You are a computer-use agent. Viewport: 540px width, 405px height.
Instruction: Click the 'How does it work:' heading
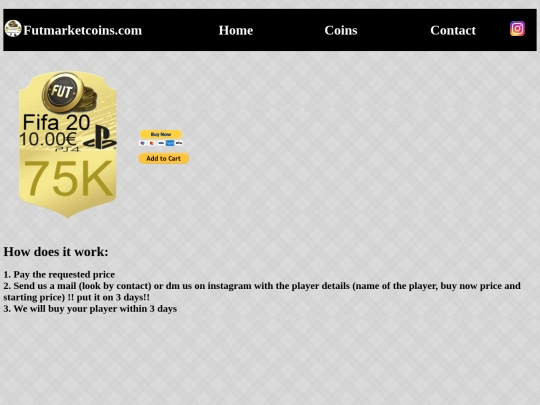click(56, 251)
